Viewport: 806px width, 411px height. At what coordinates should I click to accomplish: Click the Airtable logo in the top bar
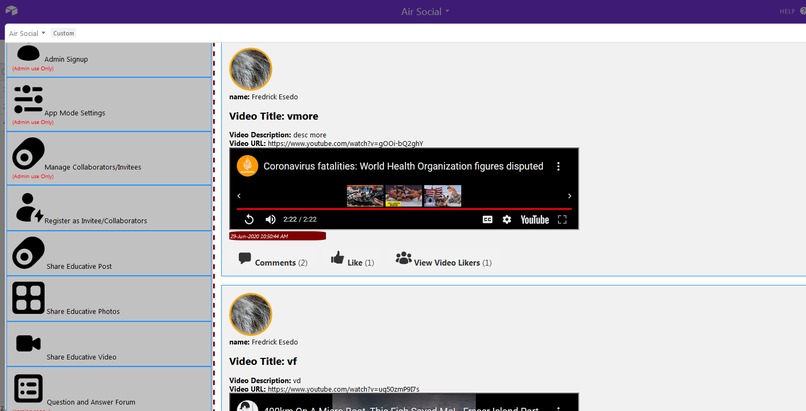pos(11,10)
